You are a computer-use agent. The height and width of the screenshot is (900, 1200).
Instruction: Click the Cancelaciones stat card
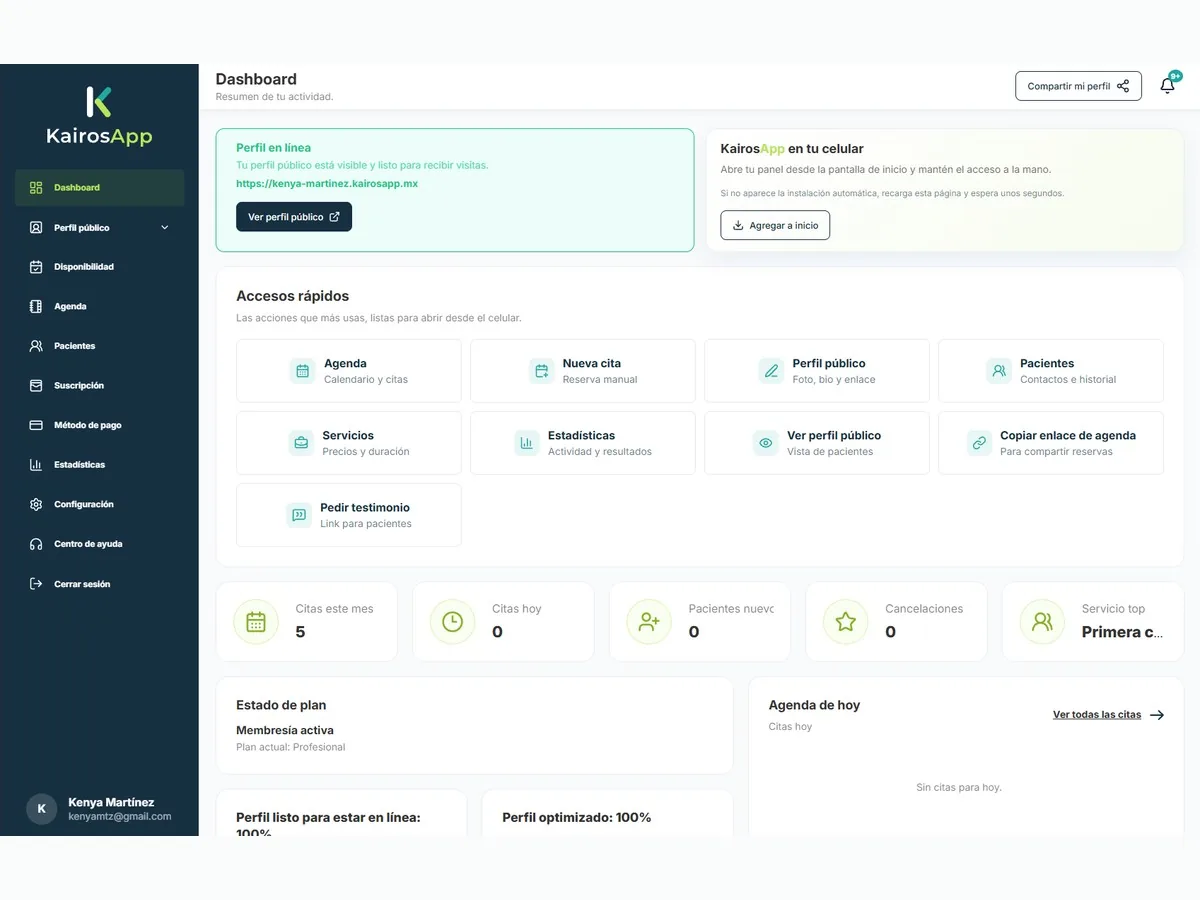(x=896, y=622)
